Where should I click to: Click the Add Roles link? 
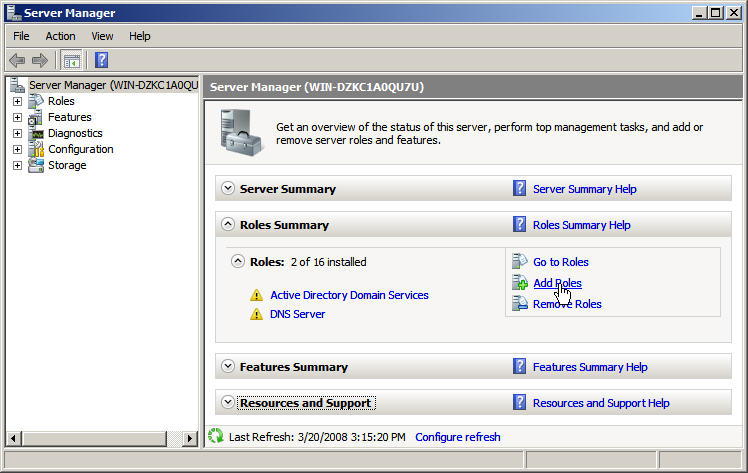click(557, 283)
